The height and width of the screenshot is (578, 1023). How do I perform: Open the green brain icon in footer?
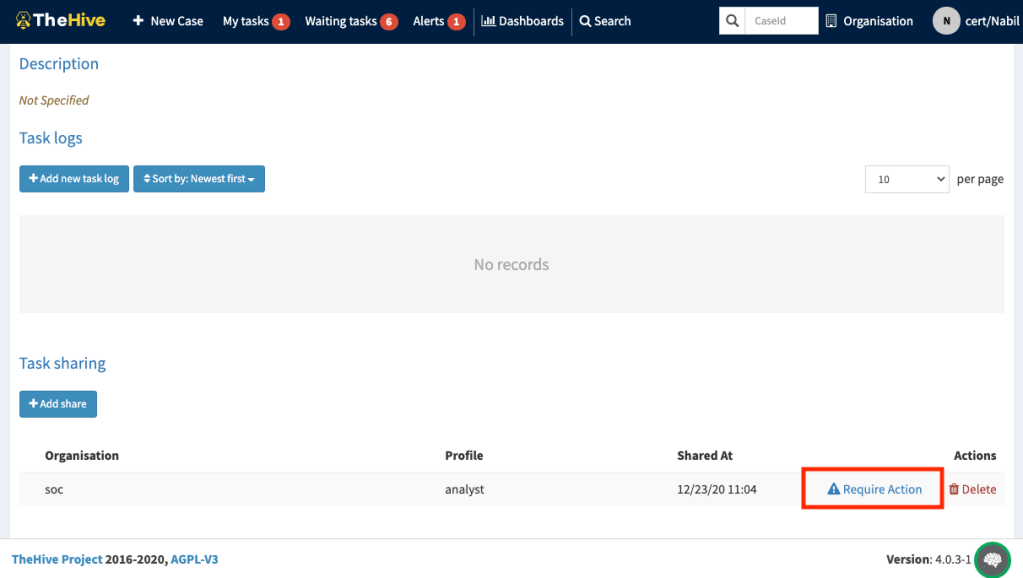[991, 560]
